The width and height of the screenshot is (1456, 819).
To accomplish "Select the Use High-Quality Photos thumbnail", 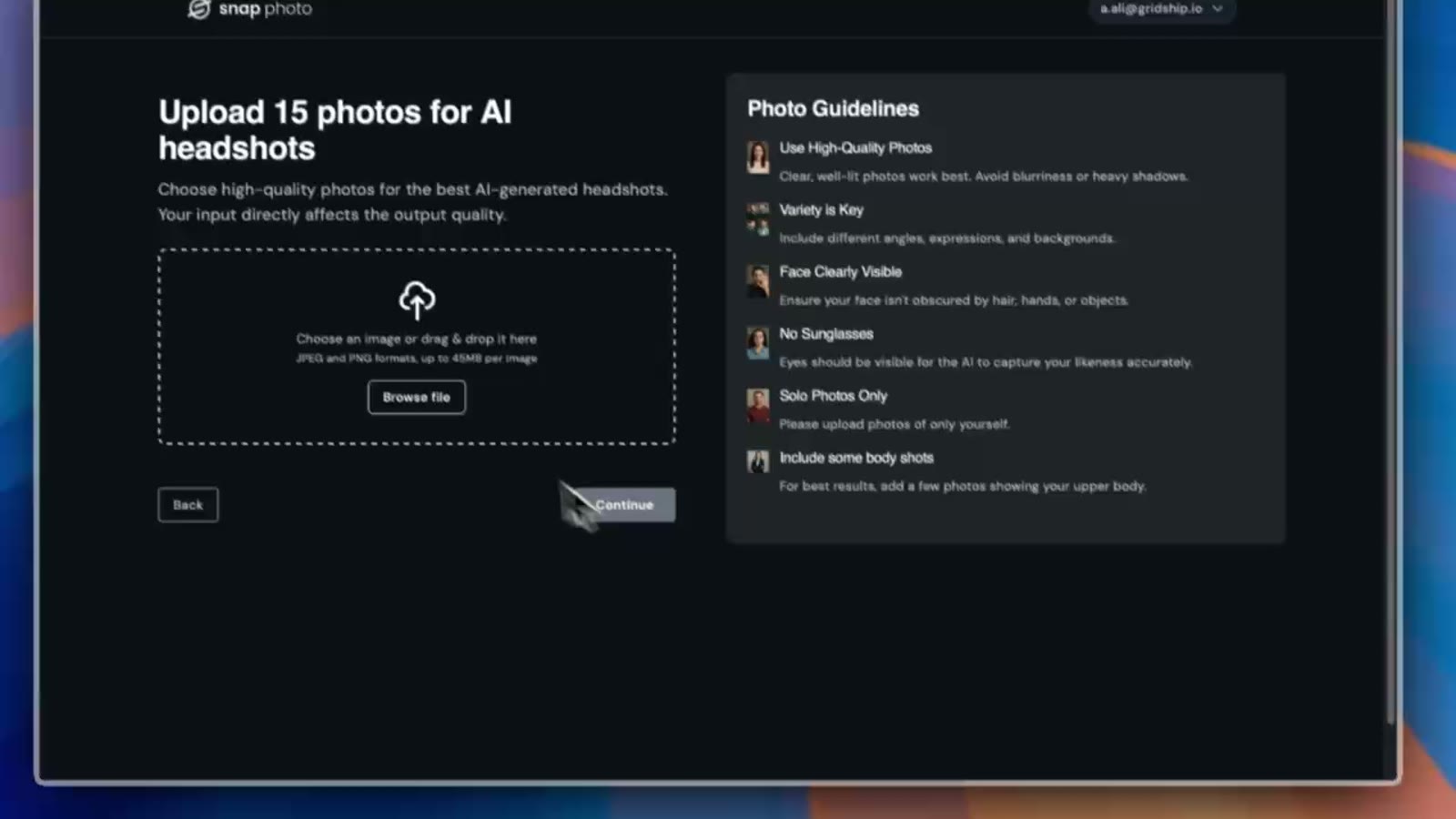I will click(x=758, y=157).
